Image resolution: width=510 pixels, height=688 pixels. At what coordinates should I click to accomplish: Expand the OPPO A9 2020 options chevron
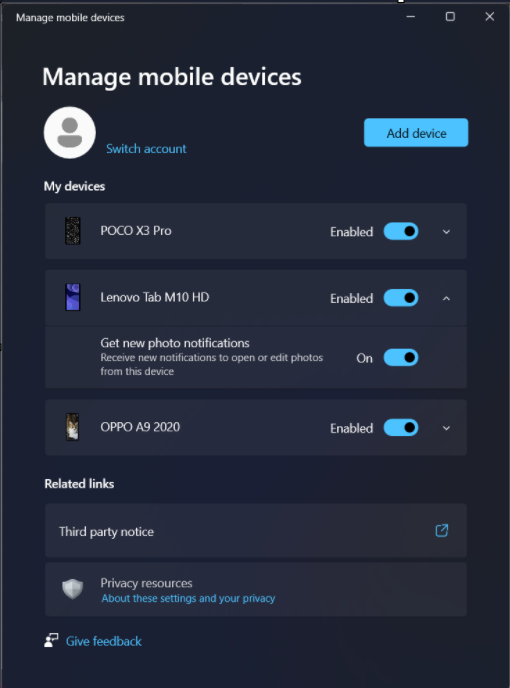tap(446, 428)
